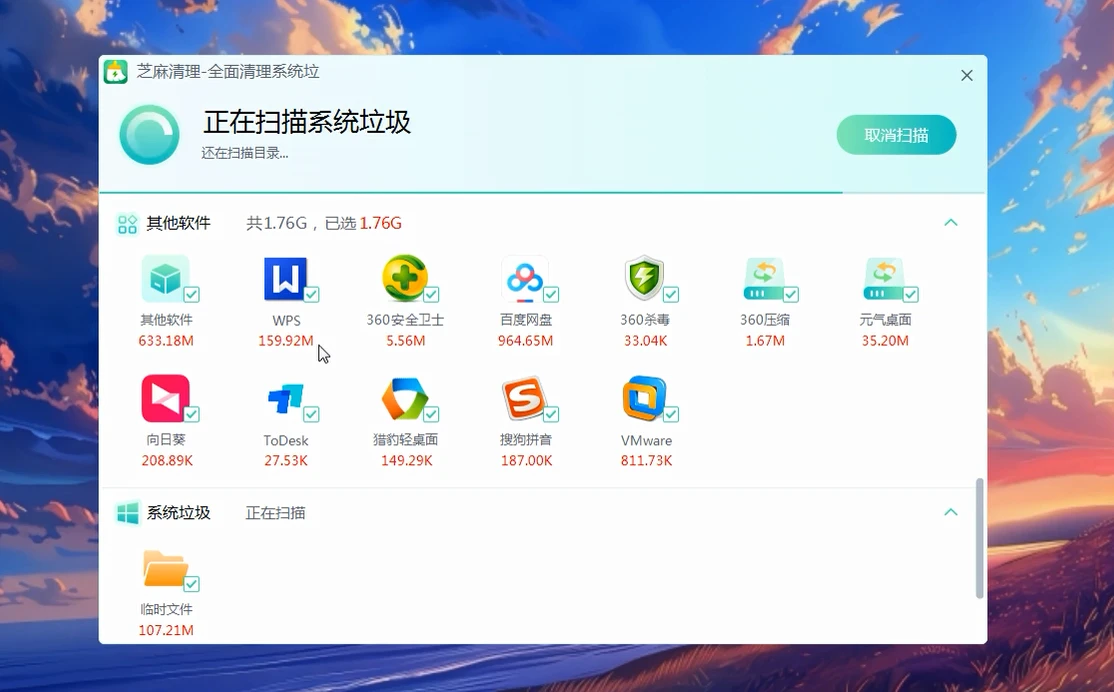Uncheck the 其他软件 item checkbox
Screen dimensions: 1114x692
[x=192, y=294]
